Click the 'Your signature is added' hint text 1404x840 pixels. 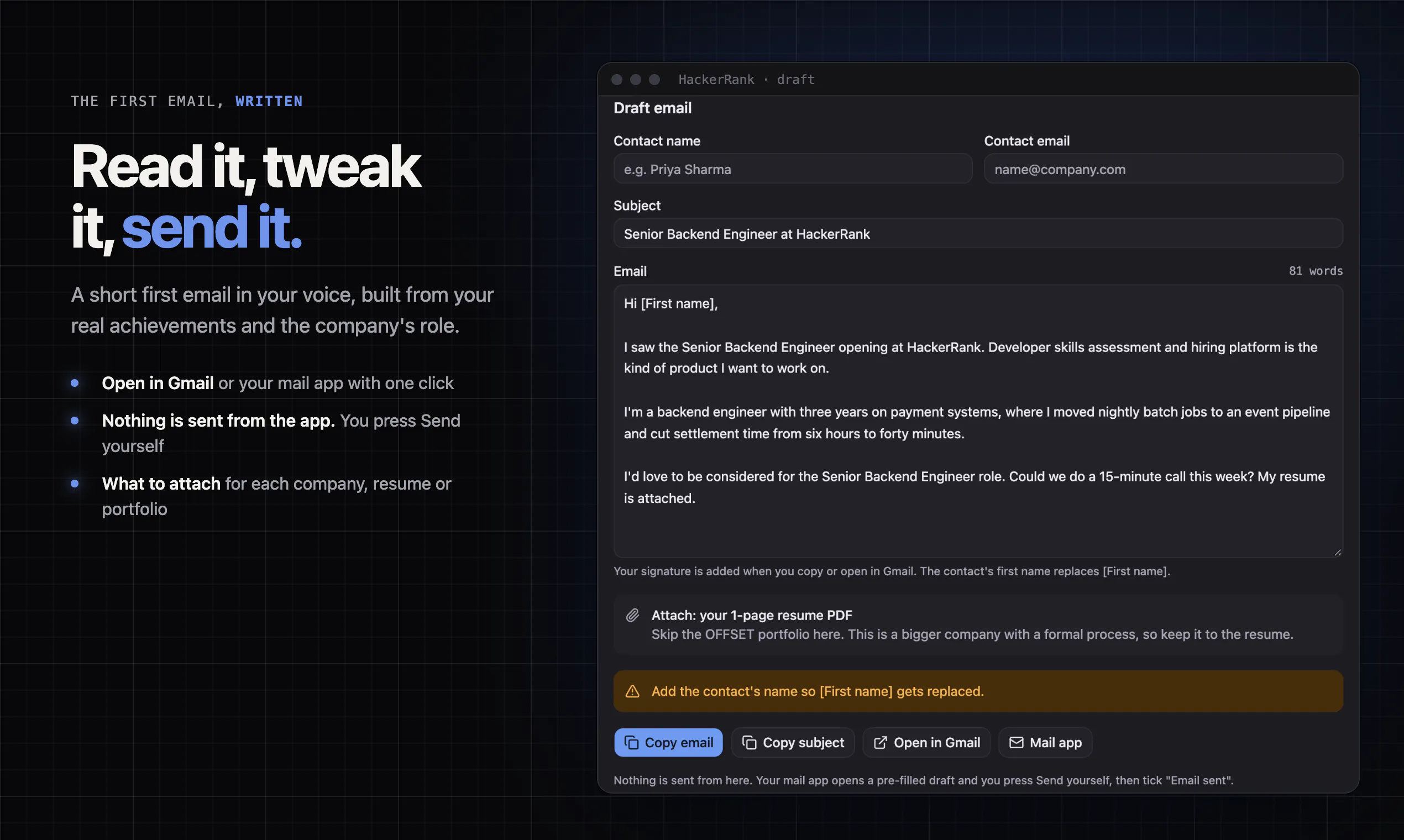click(x=892, y=571)
